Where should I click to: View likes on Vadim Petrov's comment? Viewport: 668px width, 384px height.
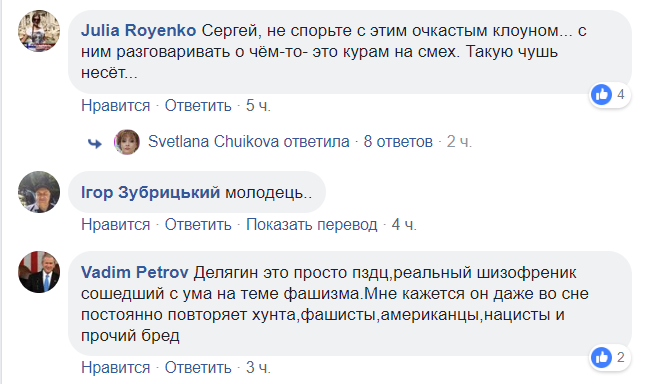(610, 357)
